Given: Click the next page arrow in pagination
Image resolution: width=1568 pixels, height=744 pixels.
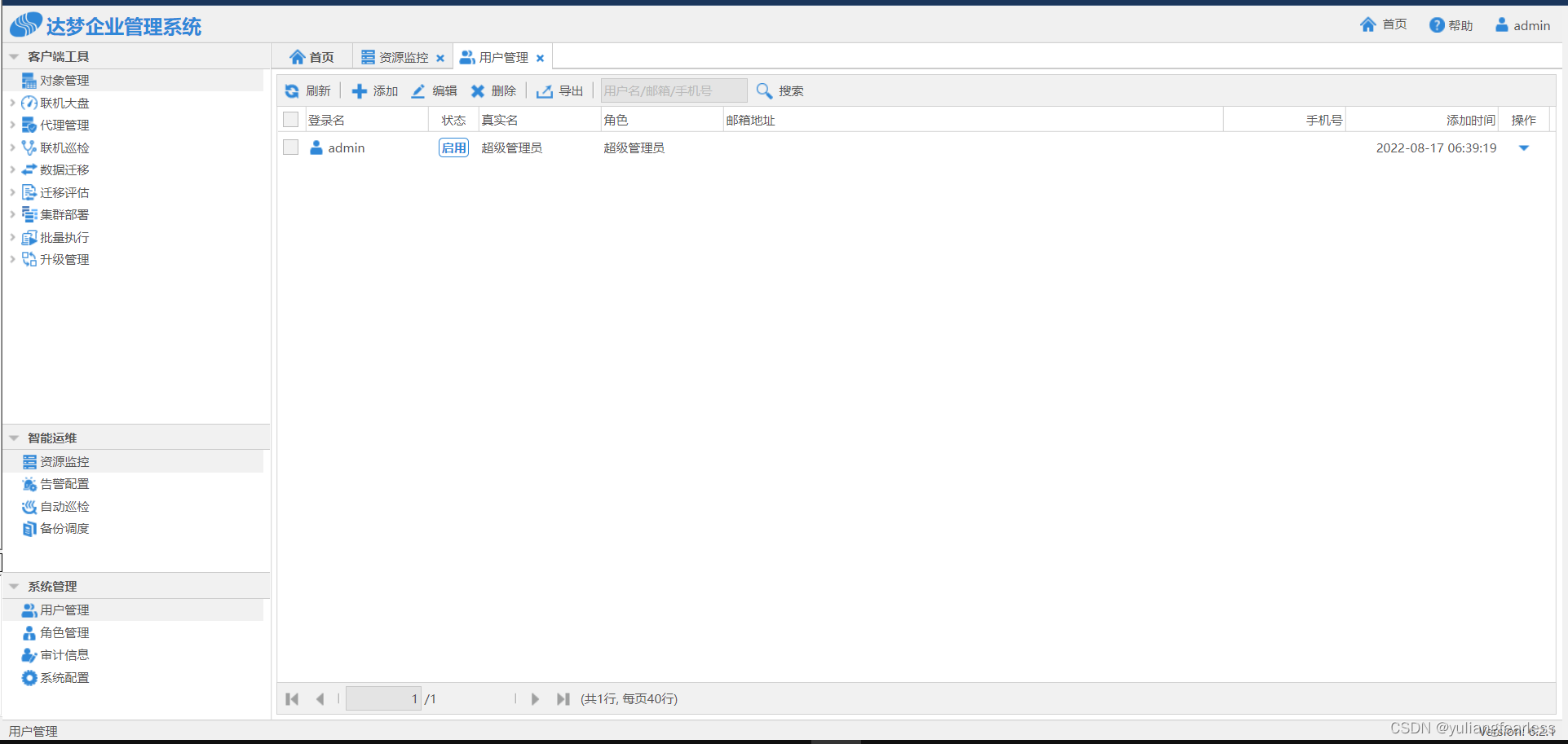Looking at the screenshot, I should coord(535,698).
